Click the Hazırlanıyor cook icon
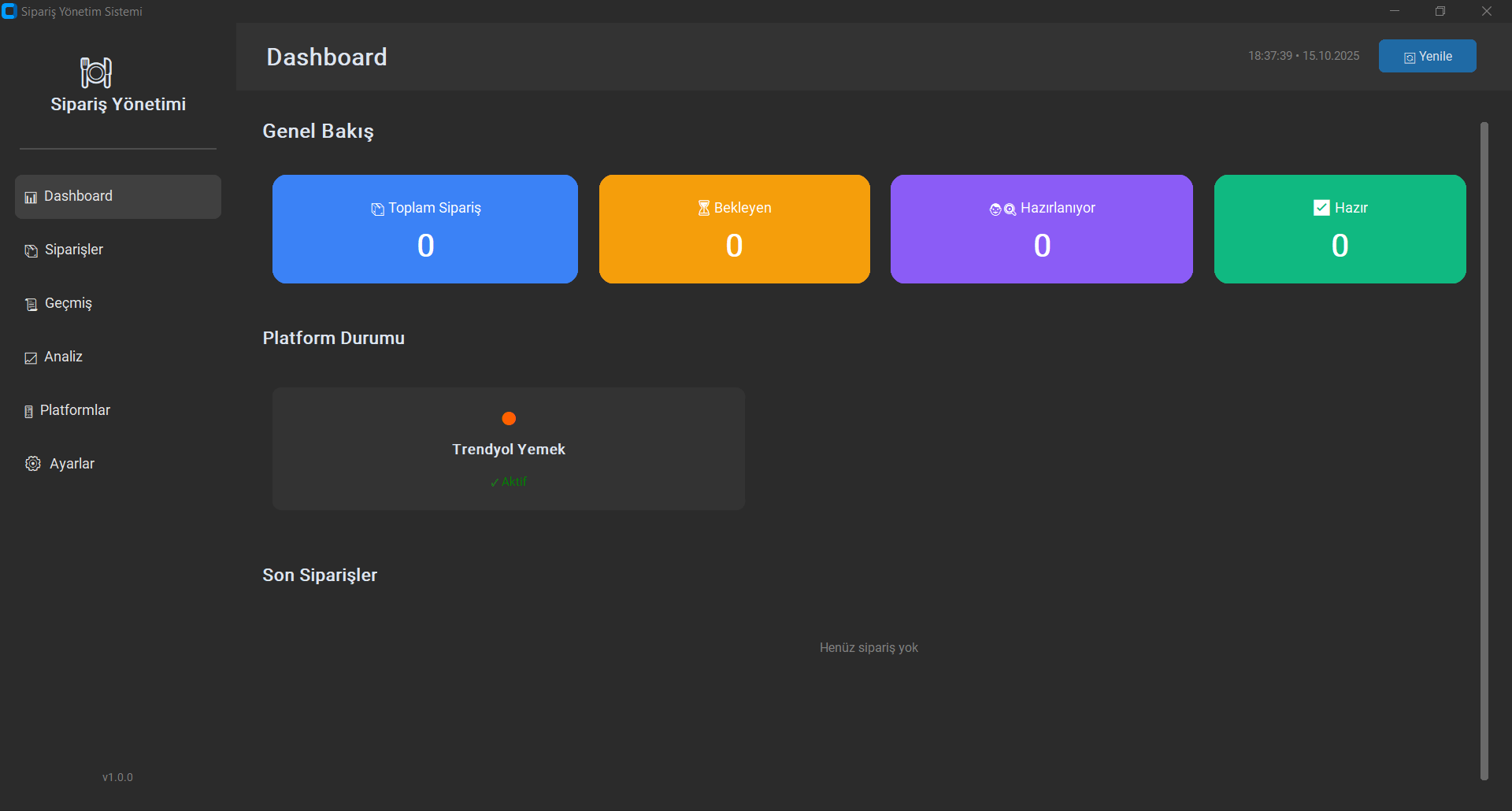1512x811 pixels. pyautogui.click(x=1002, y=209)
